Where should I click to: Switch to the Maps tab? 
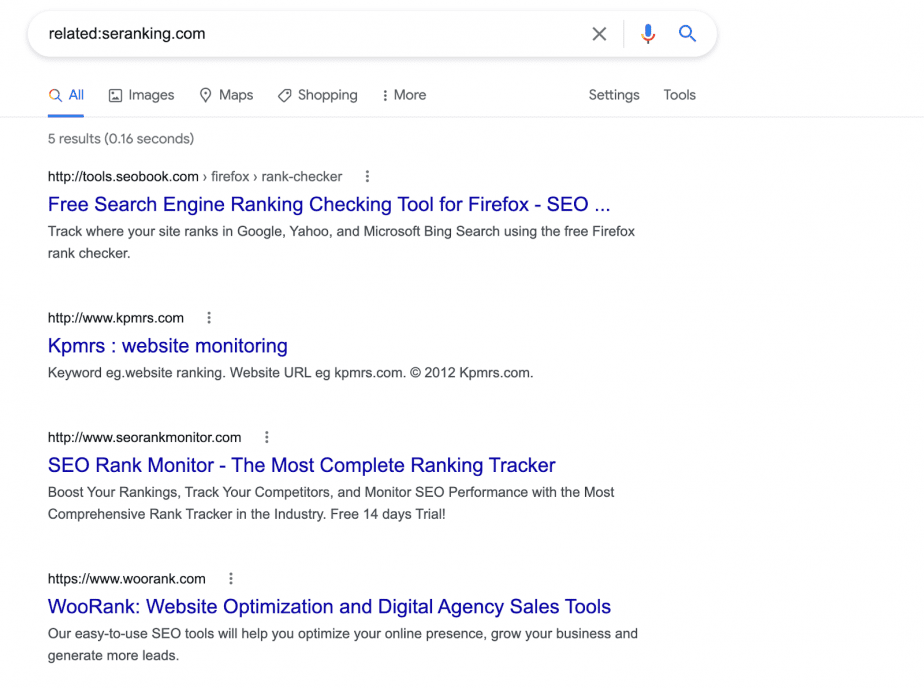click(x=226, y=95)
